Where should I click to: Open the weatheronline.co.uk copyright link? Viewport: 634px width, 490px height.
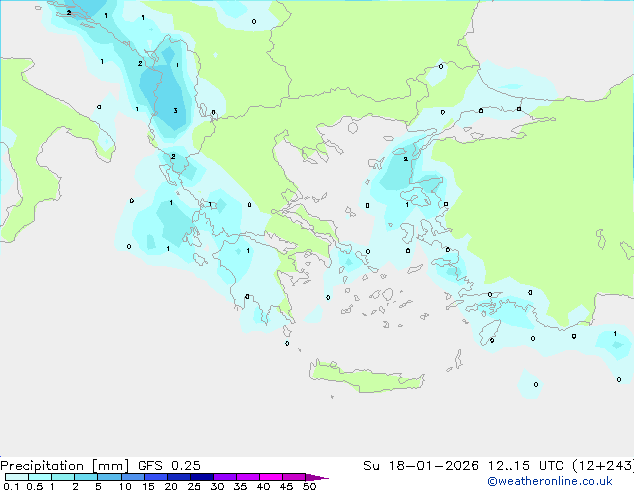pos(550,481)
